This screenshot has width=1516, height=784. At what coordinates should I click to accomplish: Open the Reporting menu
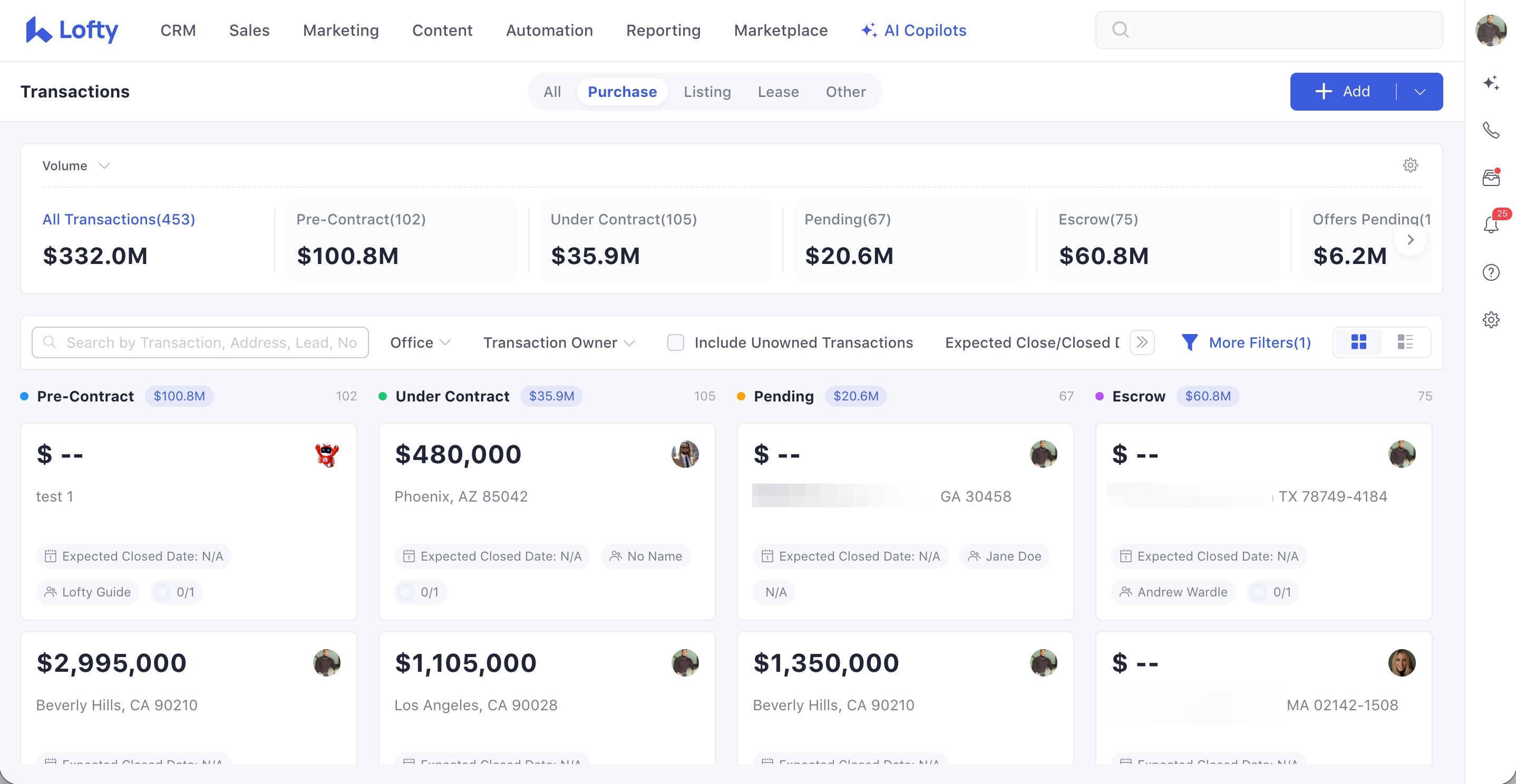(x=663, y=30)
